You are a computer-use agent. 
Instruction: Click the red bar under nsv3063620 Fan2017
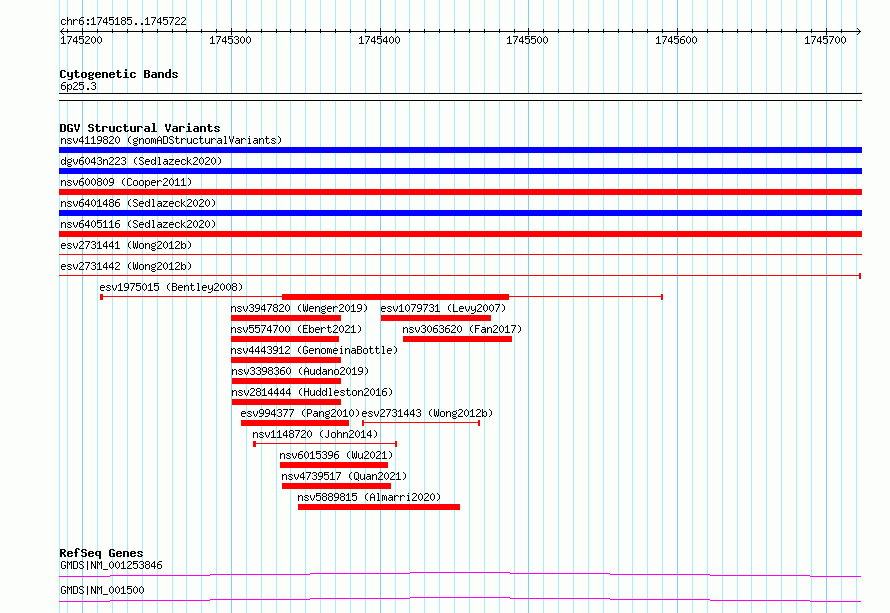(457, 339)
